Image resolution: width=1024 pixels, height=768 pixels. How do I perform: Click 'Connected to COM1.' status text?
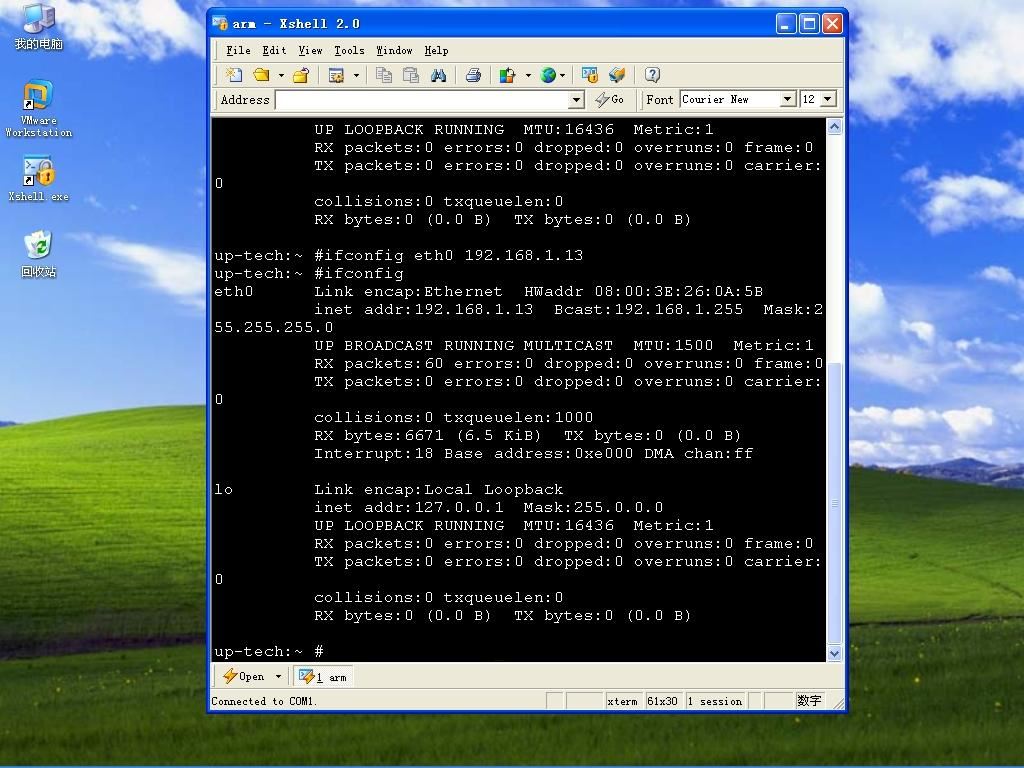(264, 701)
